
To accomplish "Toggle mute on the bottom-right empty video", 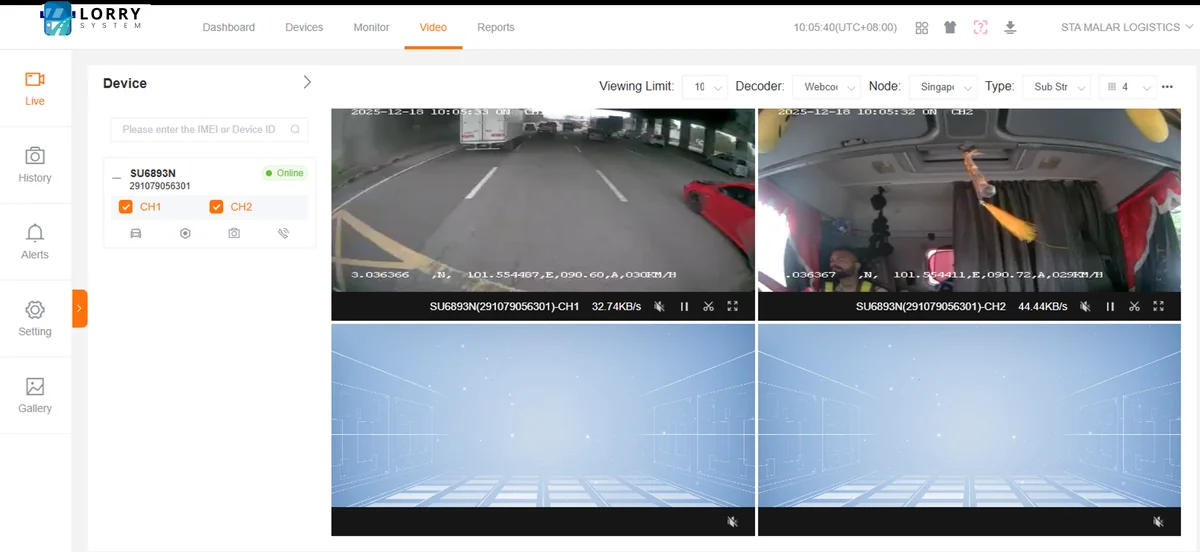I will (x=1159, y=522).
